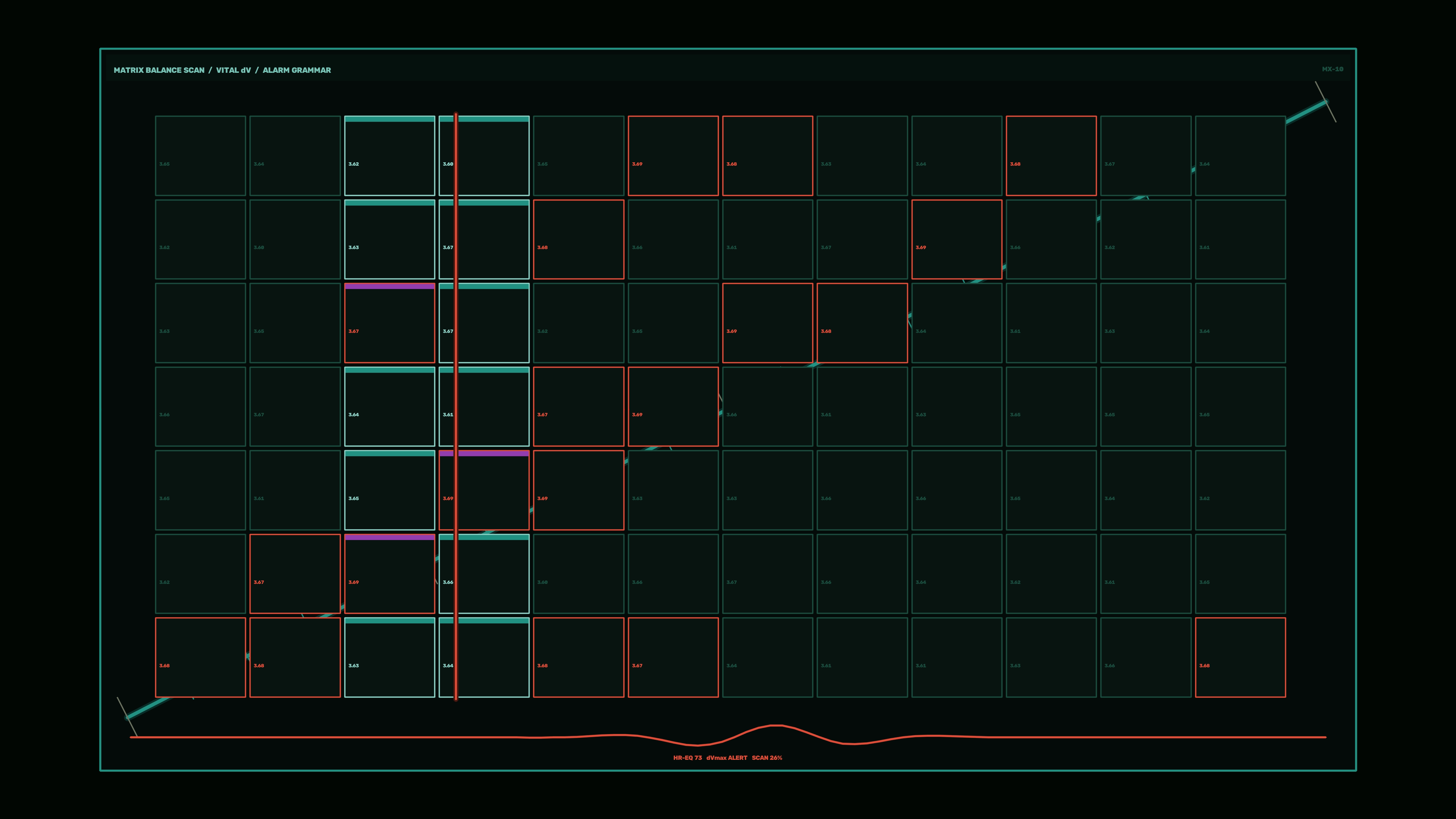Select the red 3.67 cell in the bottom row
This screenshot has width=1456, height=819.
(x=673, y=657)
